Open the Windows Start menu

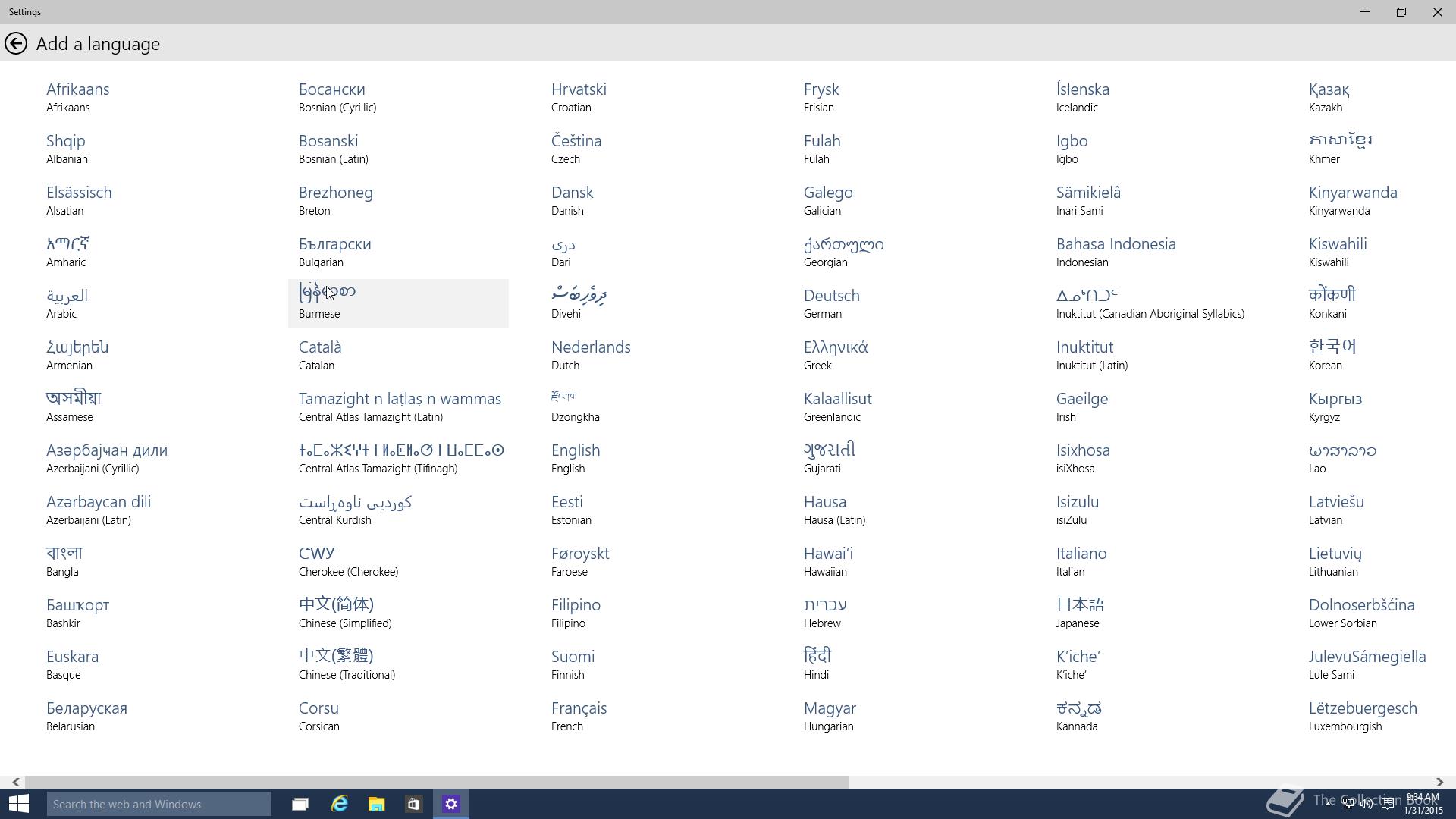pyautogui.click(x=19, y=804)
